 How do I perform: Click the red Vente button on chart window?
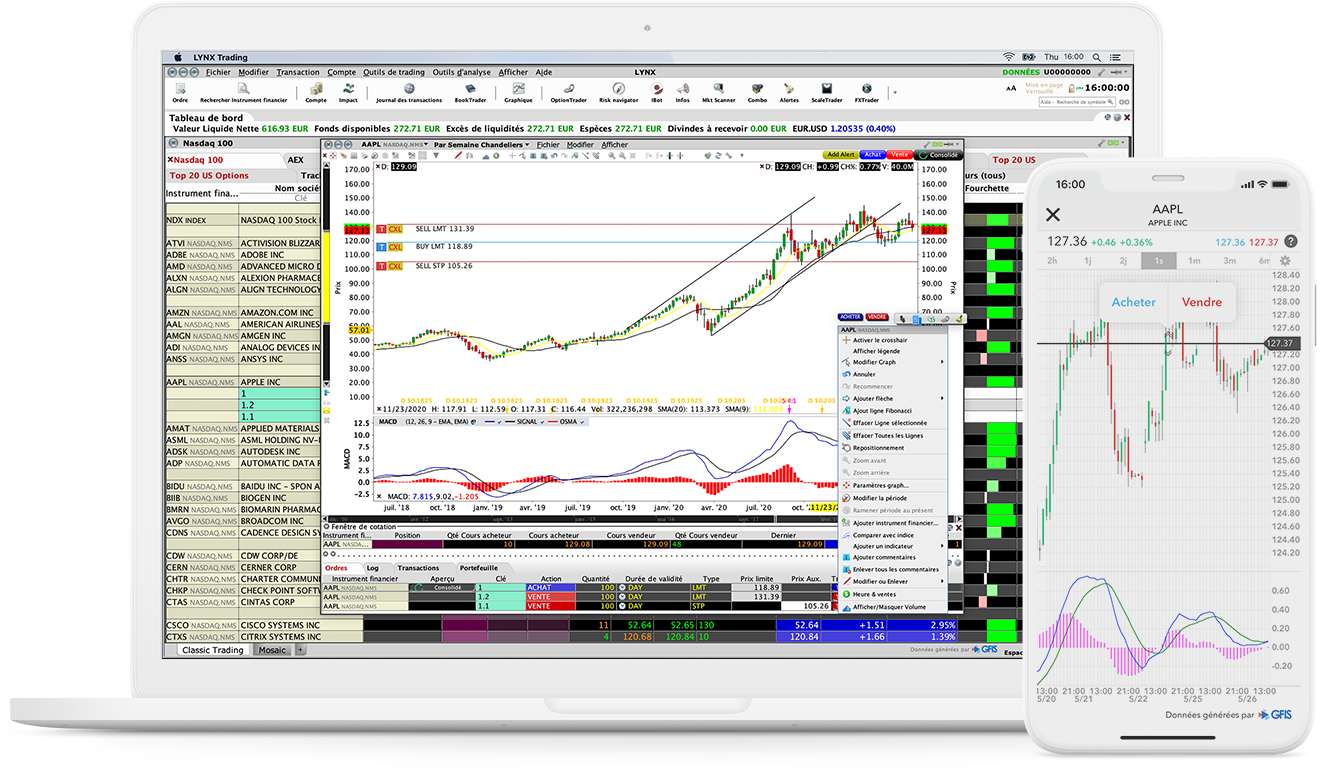(900, 155)
